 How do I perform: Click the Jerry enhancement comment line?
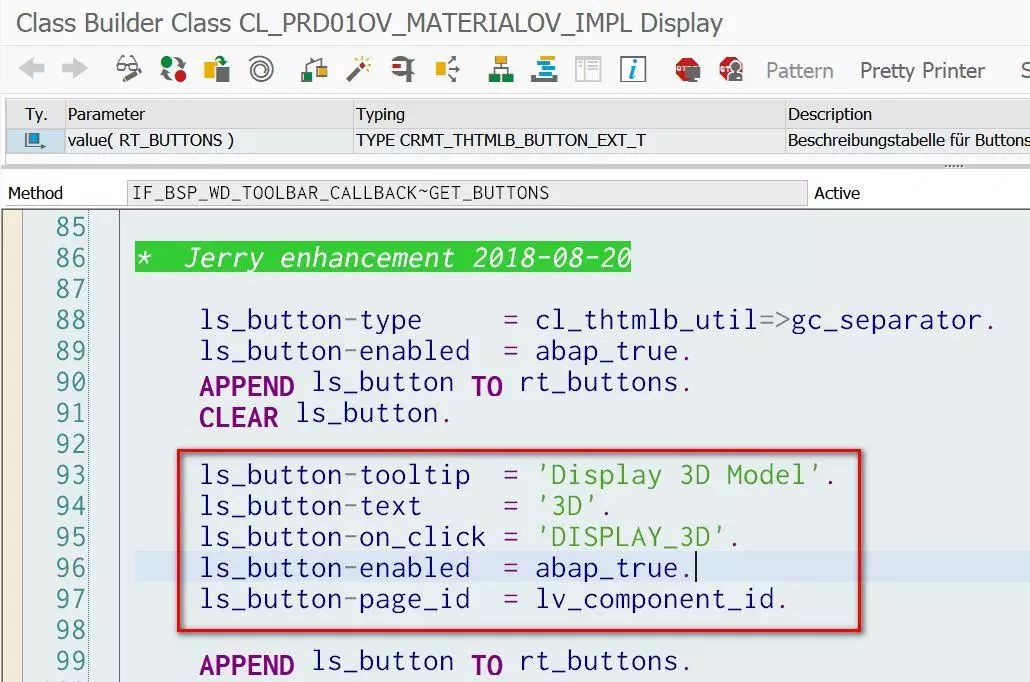coord(383,257)
